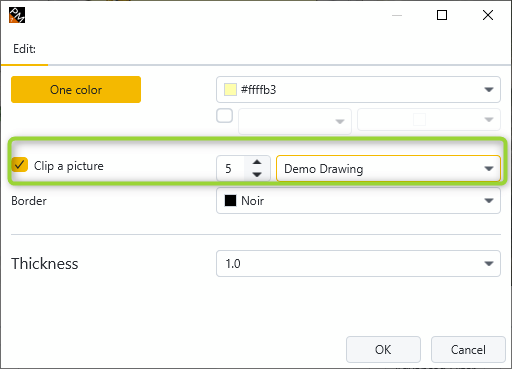512x369 pixels.
Task: Enable the unchecked checkbox below the color dropdown
Action: pyautogui.click(x=225, y=116)
